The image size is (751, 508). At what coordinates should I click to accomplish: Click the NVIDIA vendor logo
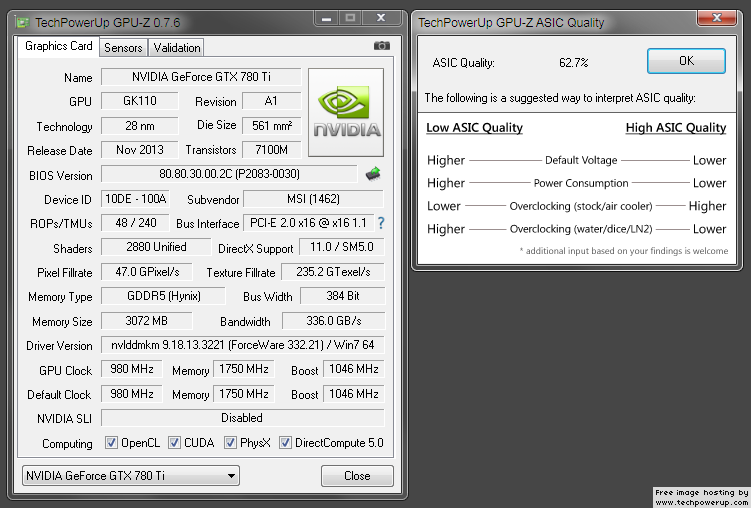(346, 112)
